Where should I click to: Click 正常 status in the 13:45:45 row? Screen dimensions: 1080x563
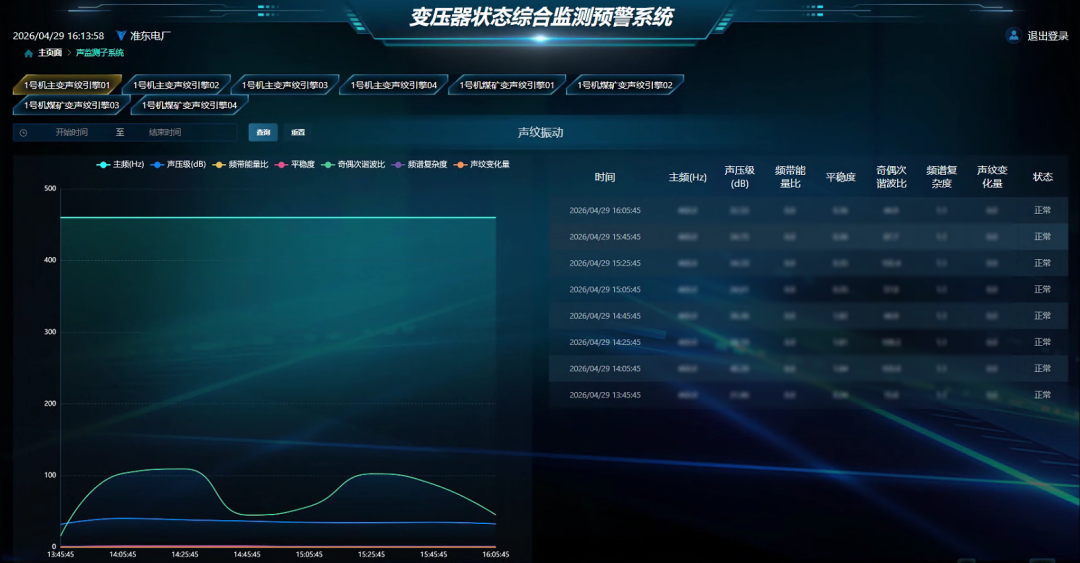1043,395
